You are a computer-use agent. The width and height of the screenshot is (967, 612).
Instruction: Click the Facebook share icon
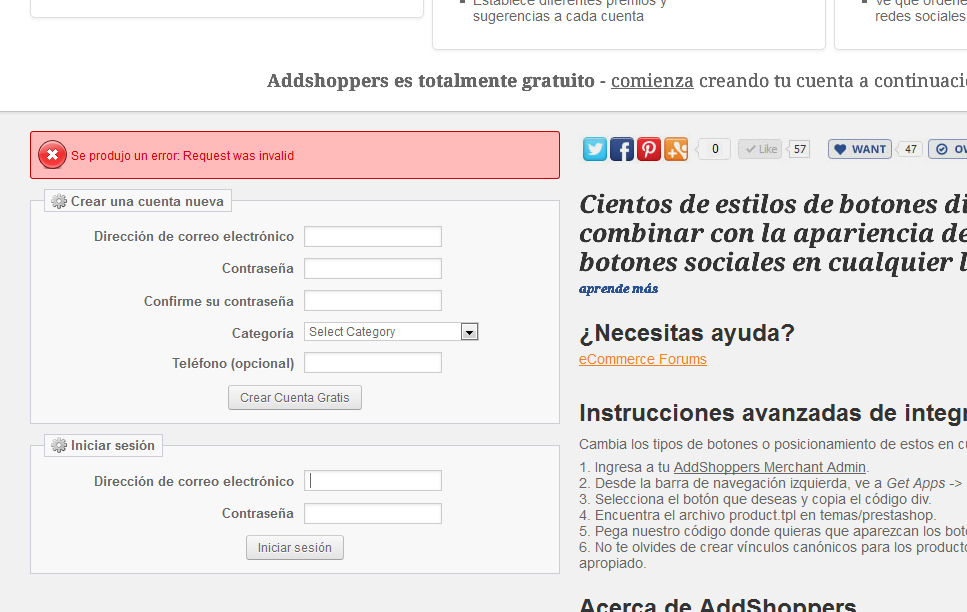coord(622,149)
